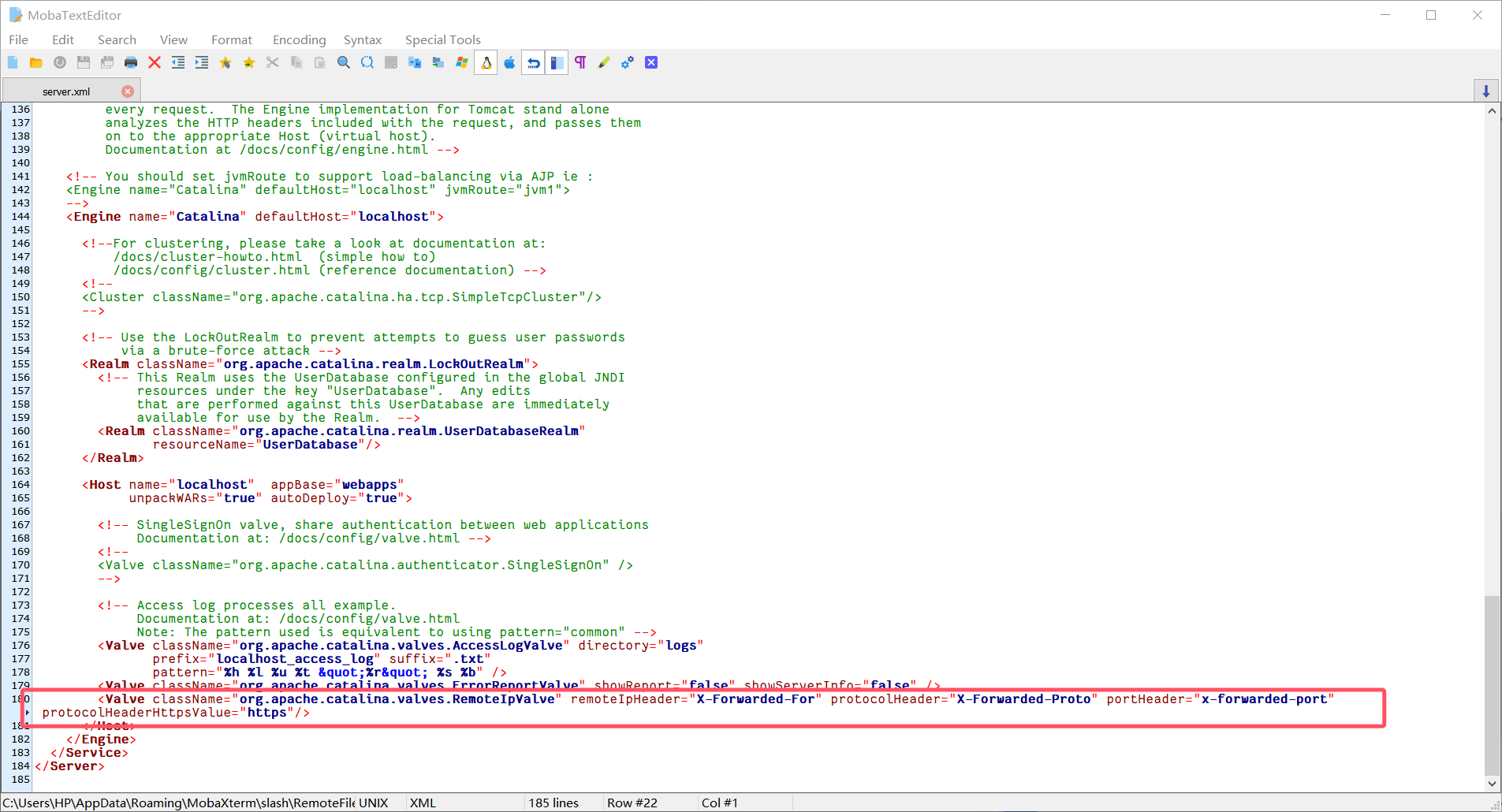
Task: Reload the current file
Action: click(x=60, y=62)
